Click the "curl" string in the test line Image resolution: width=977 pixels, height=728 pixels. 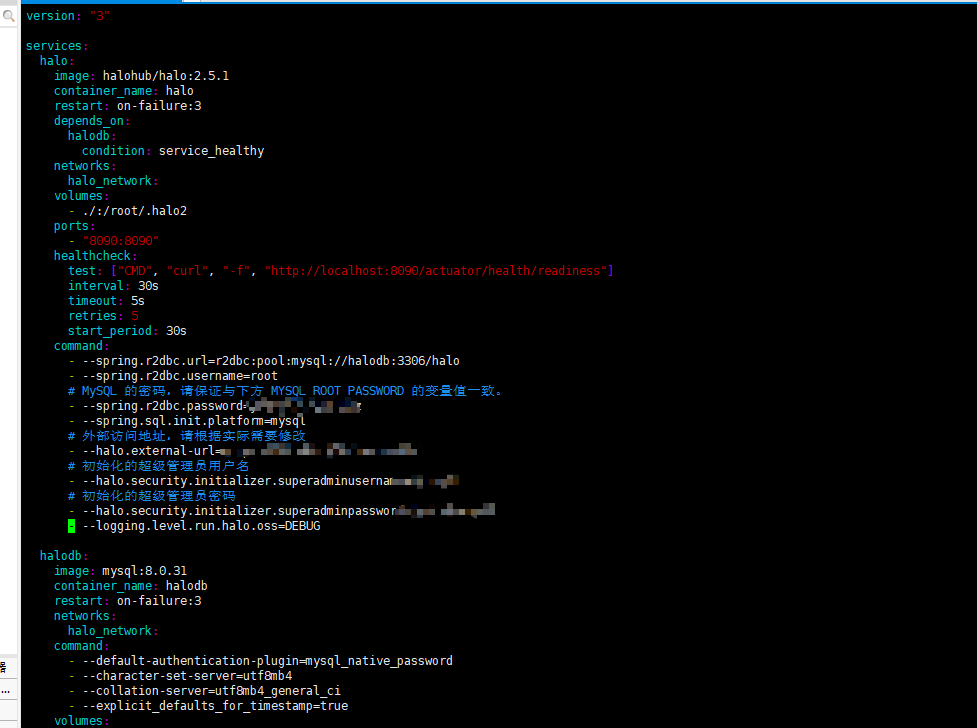(187, 271)
